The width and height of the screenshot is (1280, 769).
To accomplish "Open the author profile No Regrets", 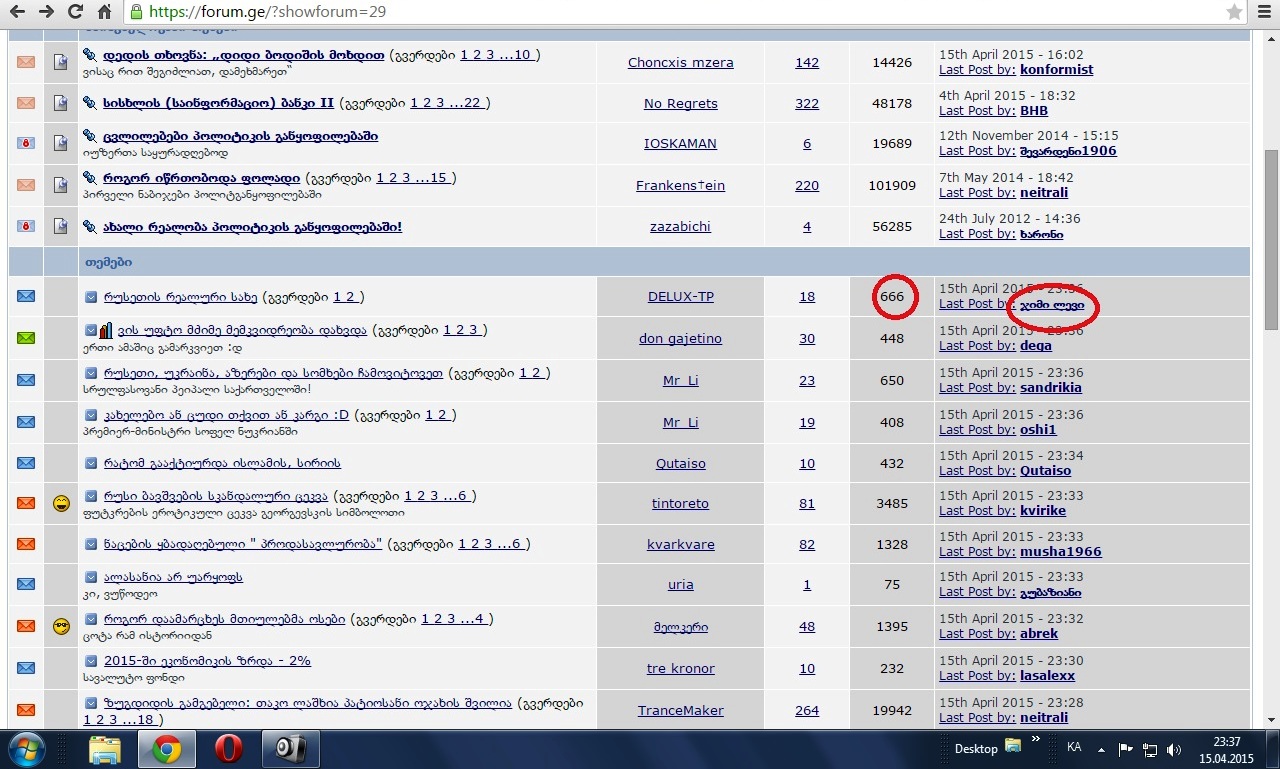I will coord(680,103).
